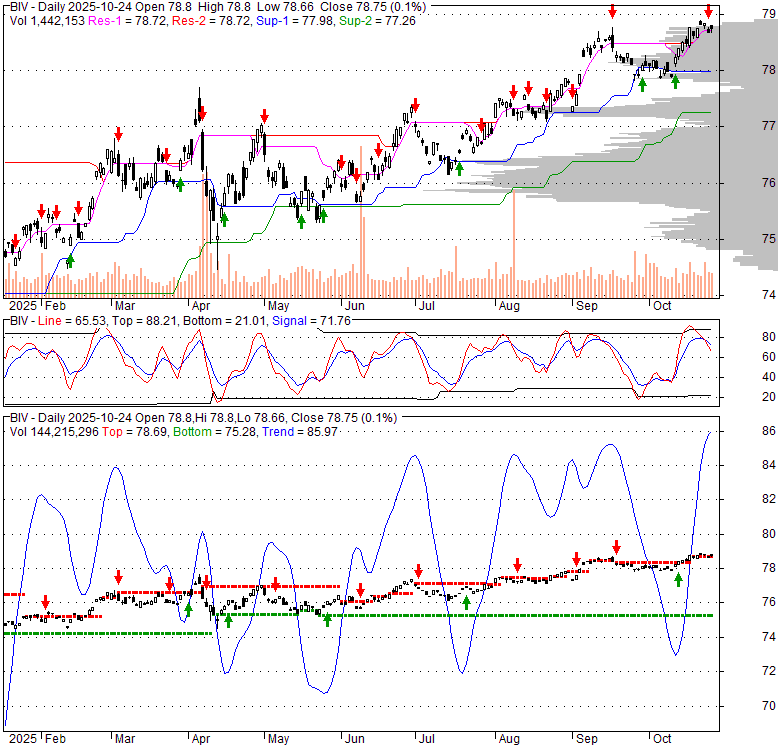Click the 20 level label on oscillator axis

click(x=769, y=397)
